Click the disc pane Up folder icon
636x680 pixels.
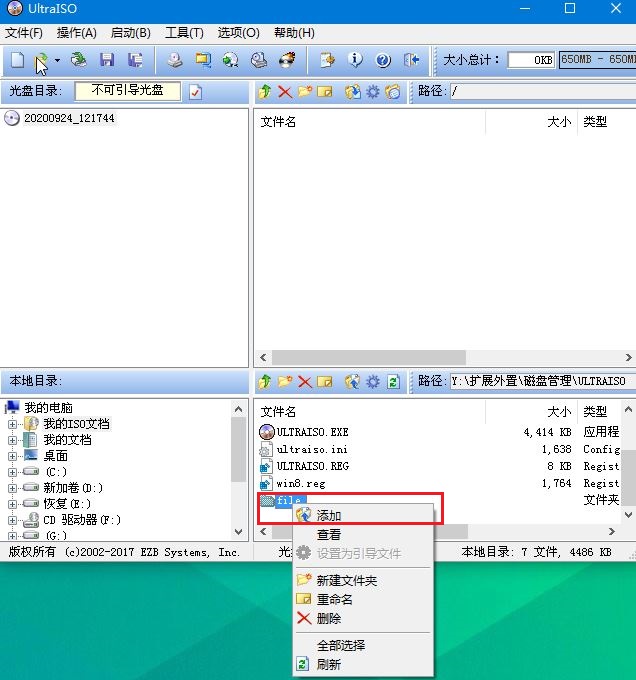(x=265, y=92)
